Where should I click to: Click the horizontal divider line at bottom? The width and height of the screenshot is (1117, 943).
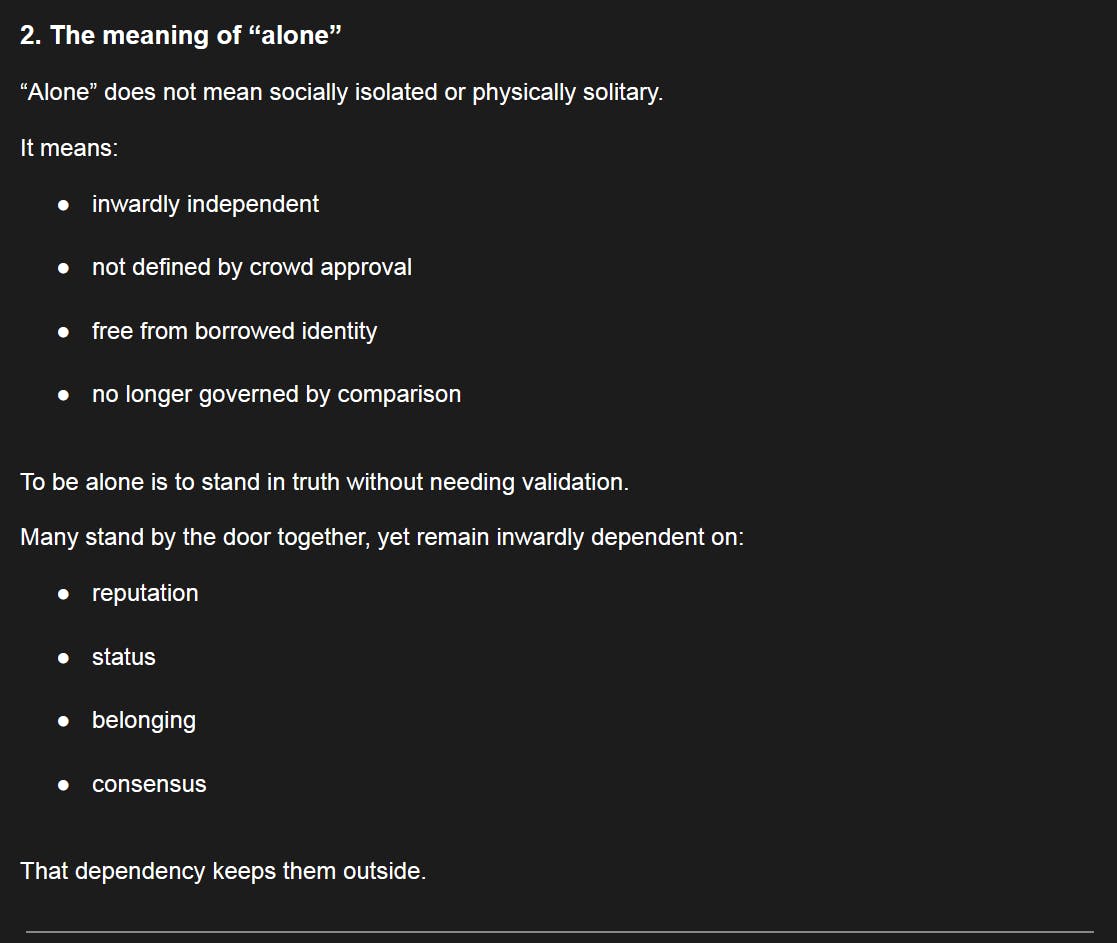[x=559, y=932]
